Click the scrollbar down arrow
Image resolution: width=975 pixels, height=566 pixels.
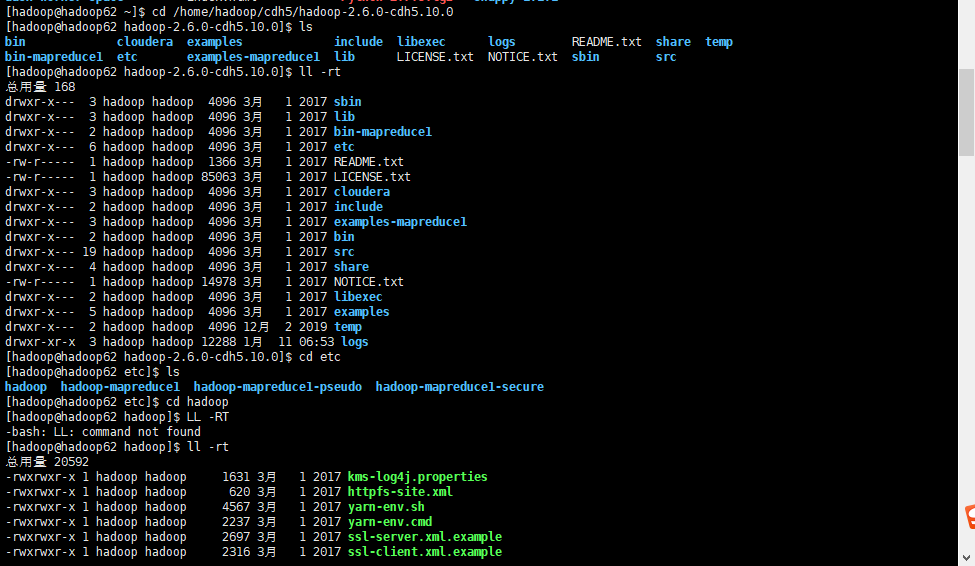966,558
